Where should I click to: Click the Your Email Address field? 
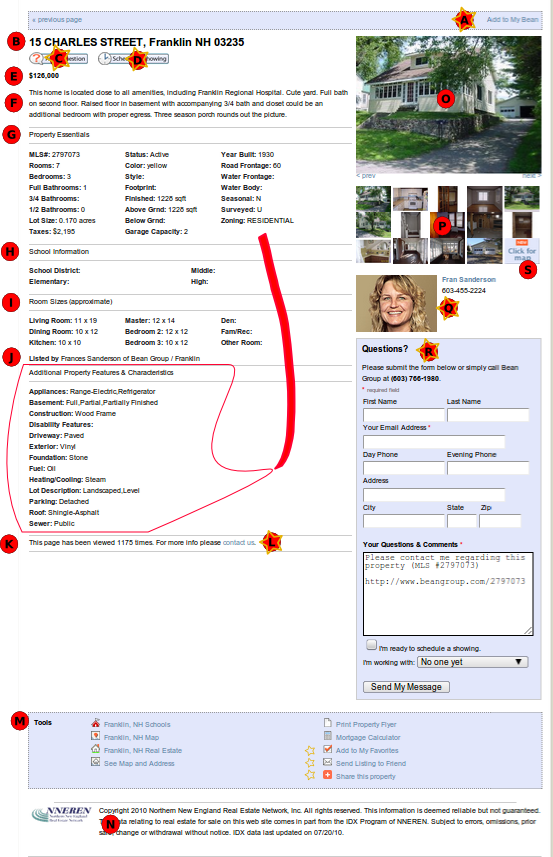434,442
